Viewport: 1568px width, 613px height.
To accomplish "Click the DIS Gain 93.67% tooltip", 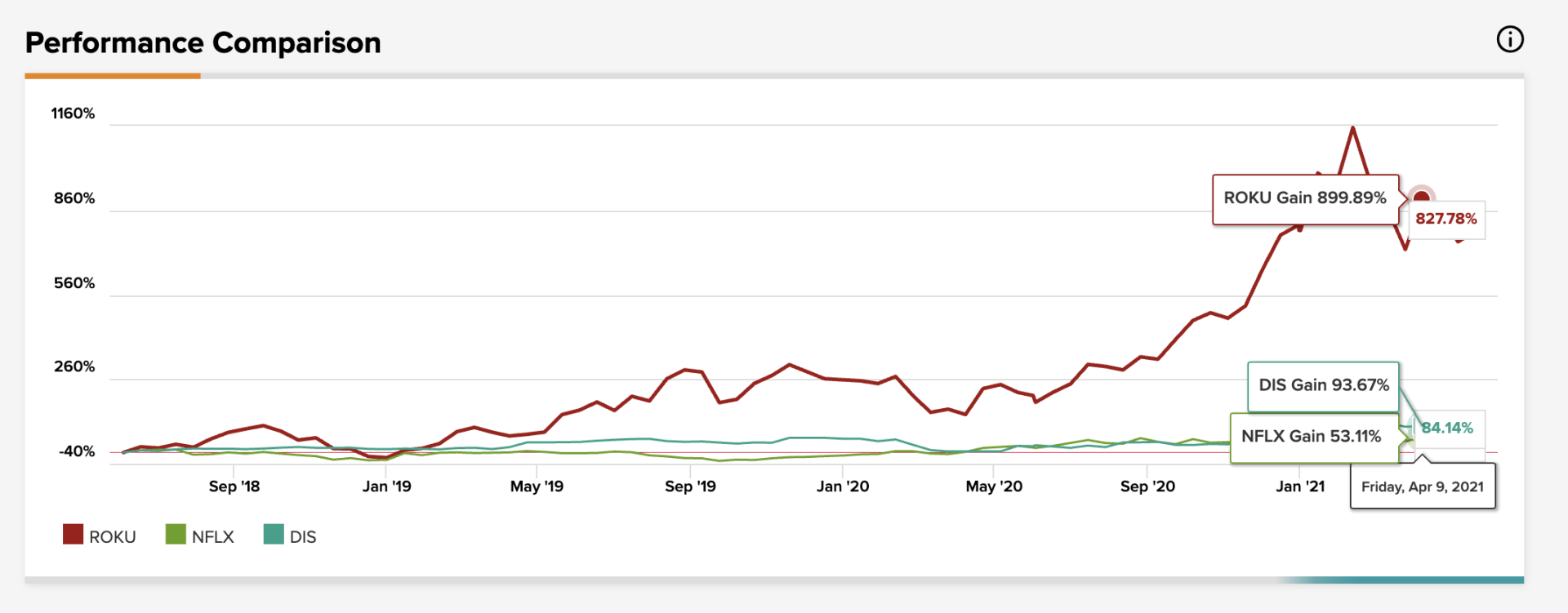I will tap(1323, 385).
